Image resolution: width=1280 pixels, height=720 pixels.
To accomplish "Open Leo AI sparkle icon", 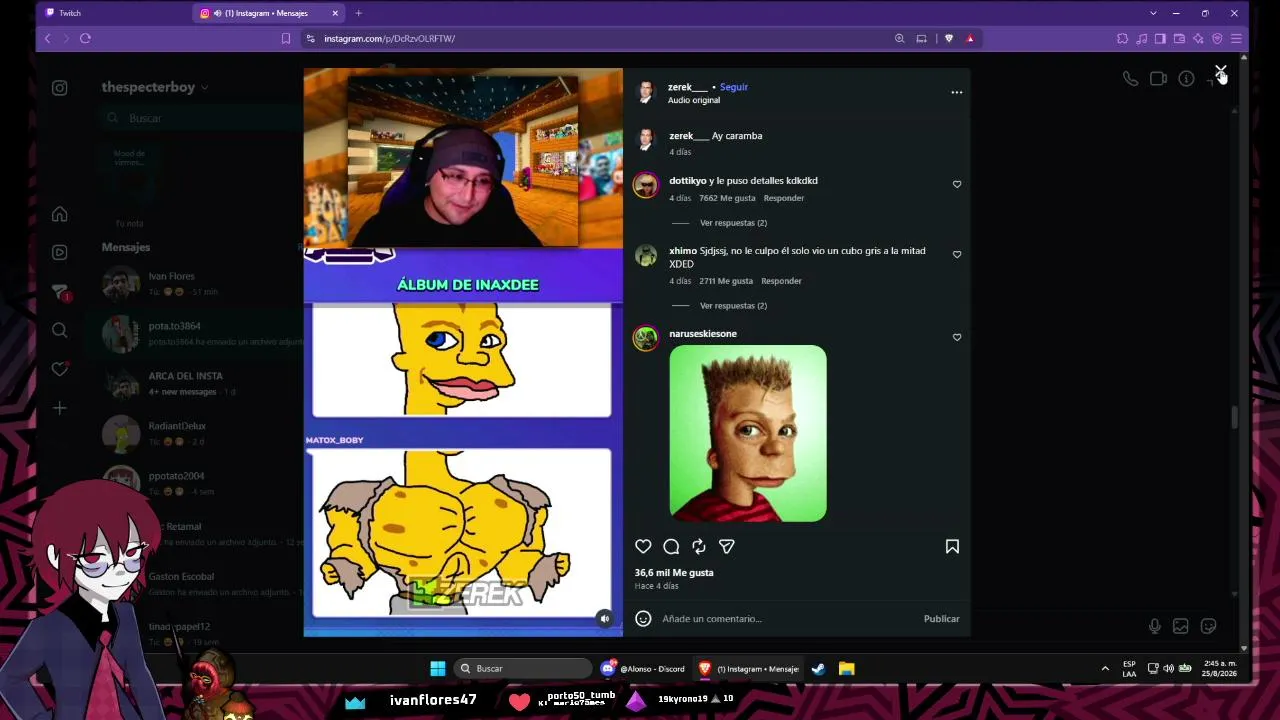I will tap(1198, 38).
